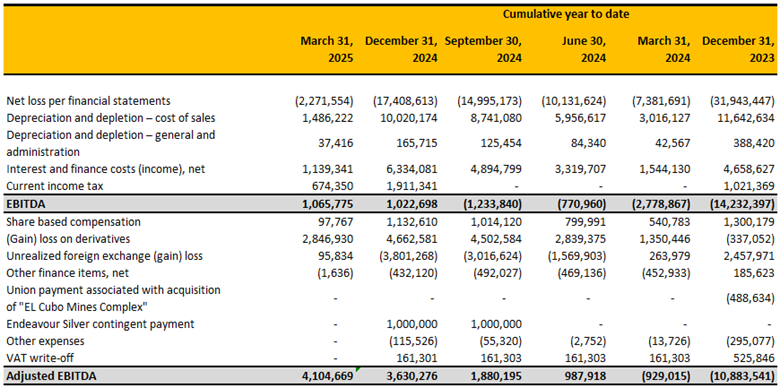Viewport: 780px width, 388px height.
Task: Select the Other expenses row label
Action: pyautogui.click(x=45, y=342)
